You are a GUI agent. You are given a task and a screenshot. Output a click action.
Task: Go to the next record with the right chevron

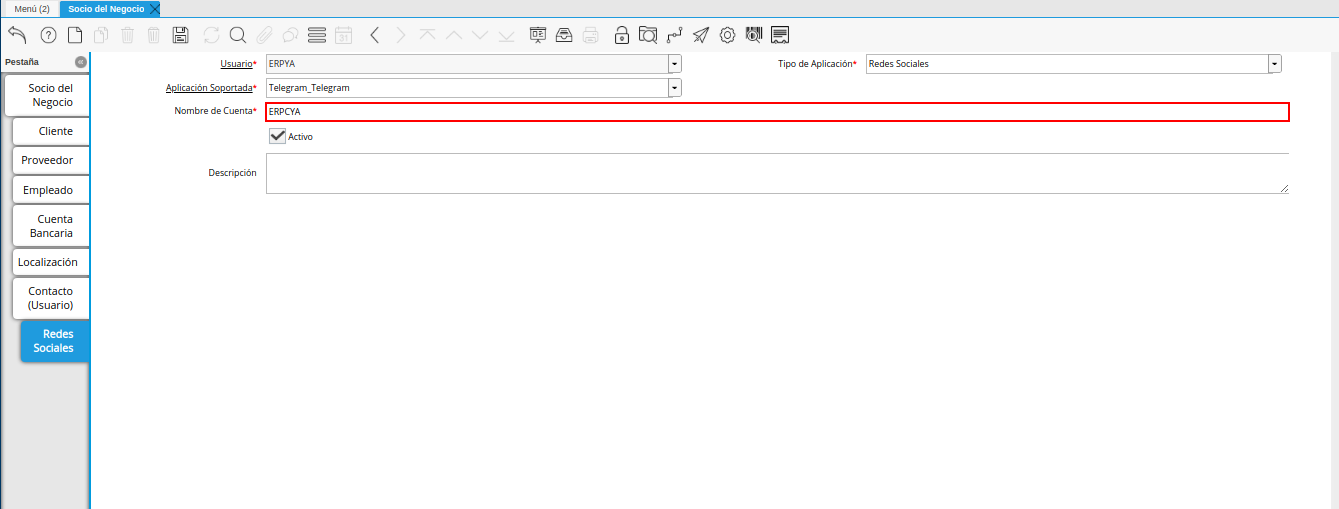401,35
